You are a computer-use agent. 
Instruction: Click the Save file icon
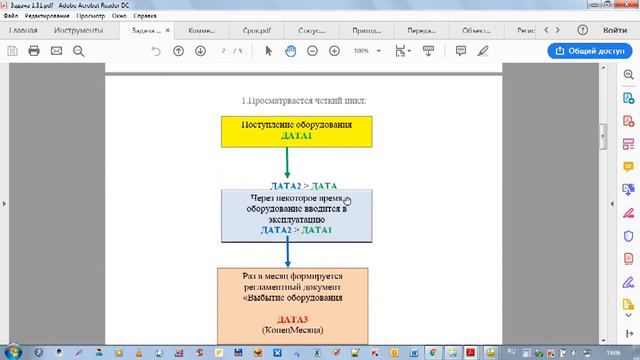13,51
